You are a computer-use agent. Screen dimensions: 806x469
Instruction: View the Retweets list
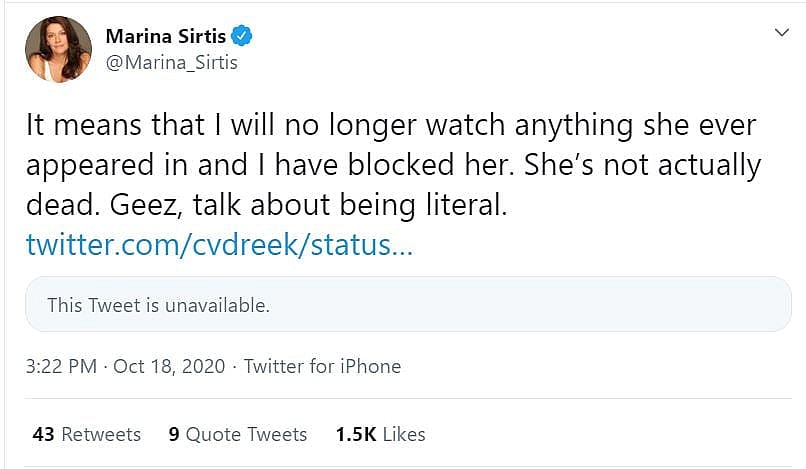[x=101, y=434]
